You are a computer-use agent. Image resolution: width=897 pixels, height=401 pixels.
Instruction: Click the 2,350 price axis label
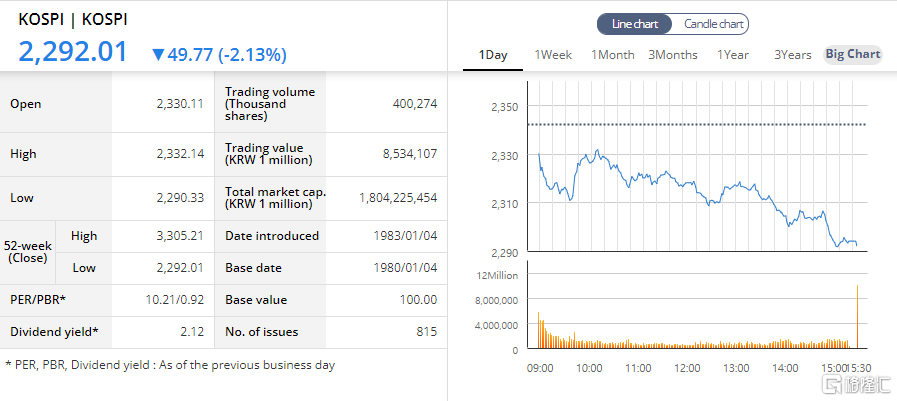pos(505,107)
